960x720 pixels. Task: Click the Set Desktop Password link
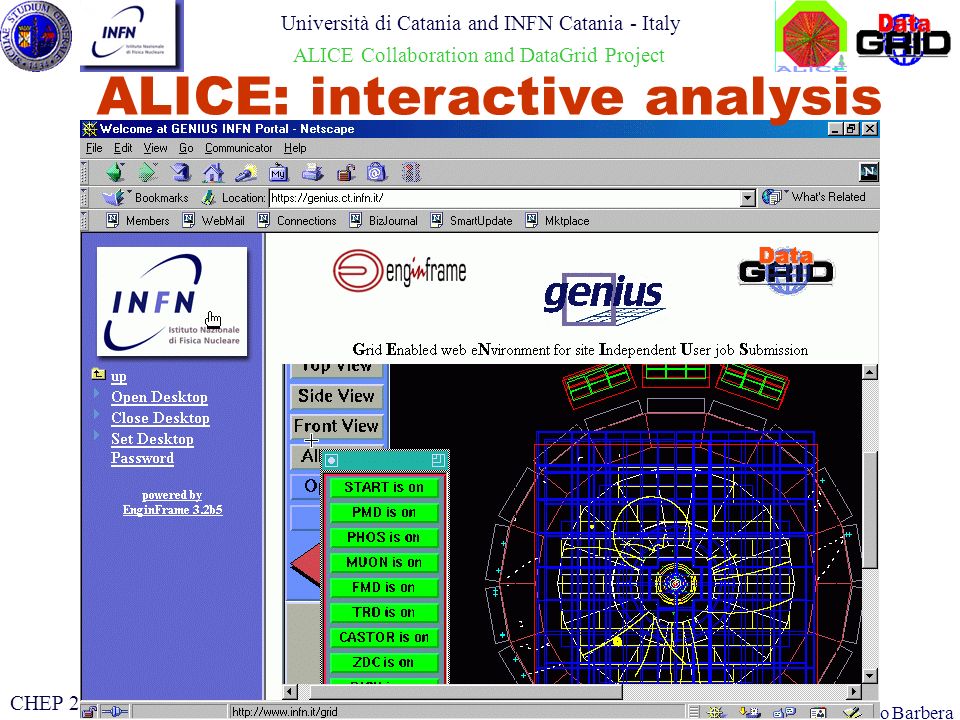click(152, 448)
